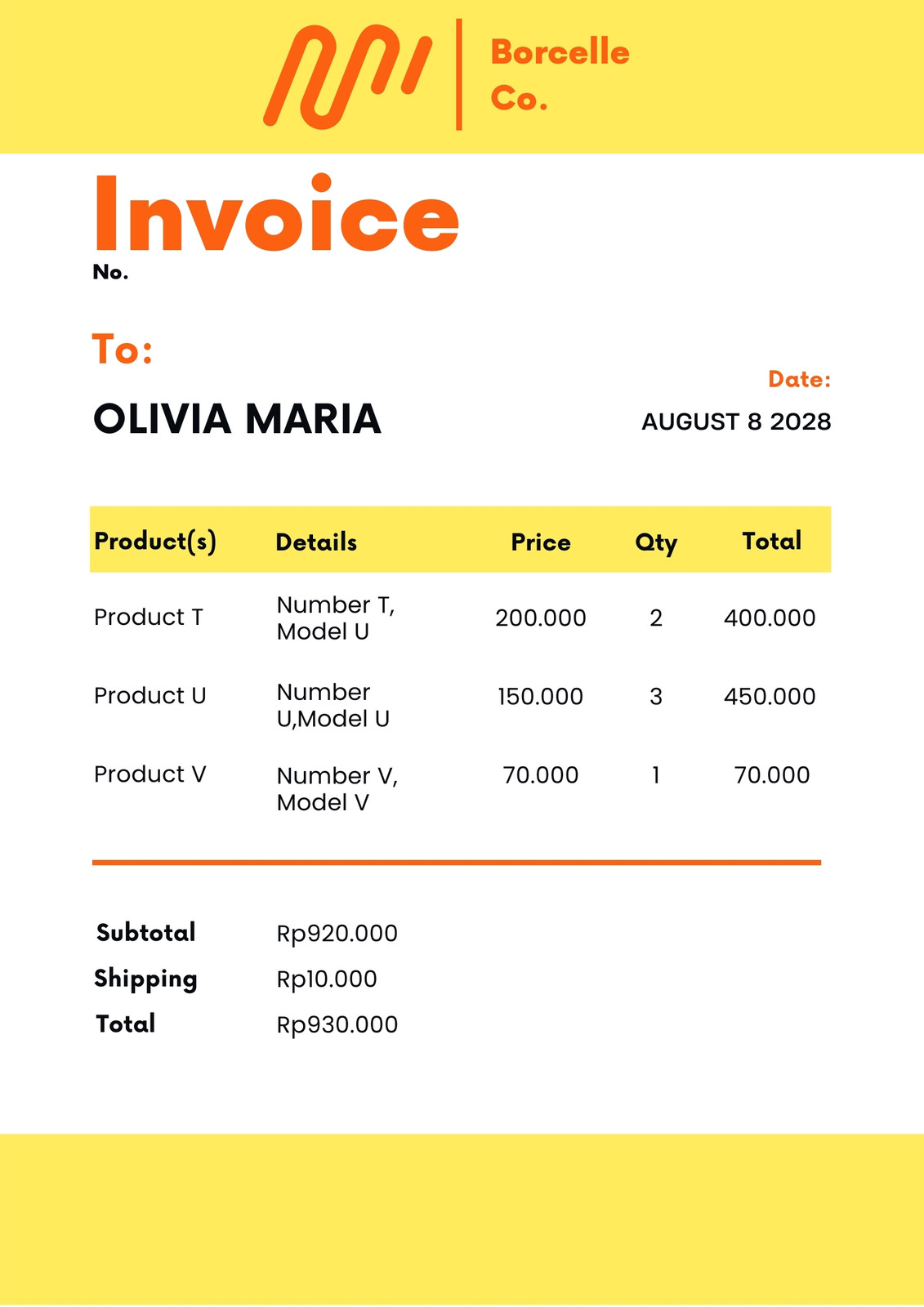Select the date AUGUST 8 2028
Screen dimensions: 924x1307
pyautogui.click(x=736, y=422)
